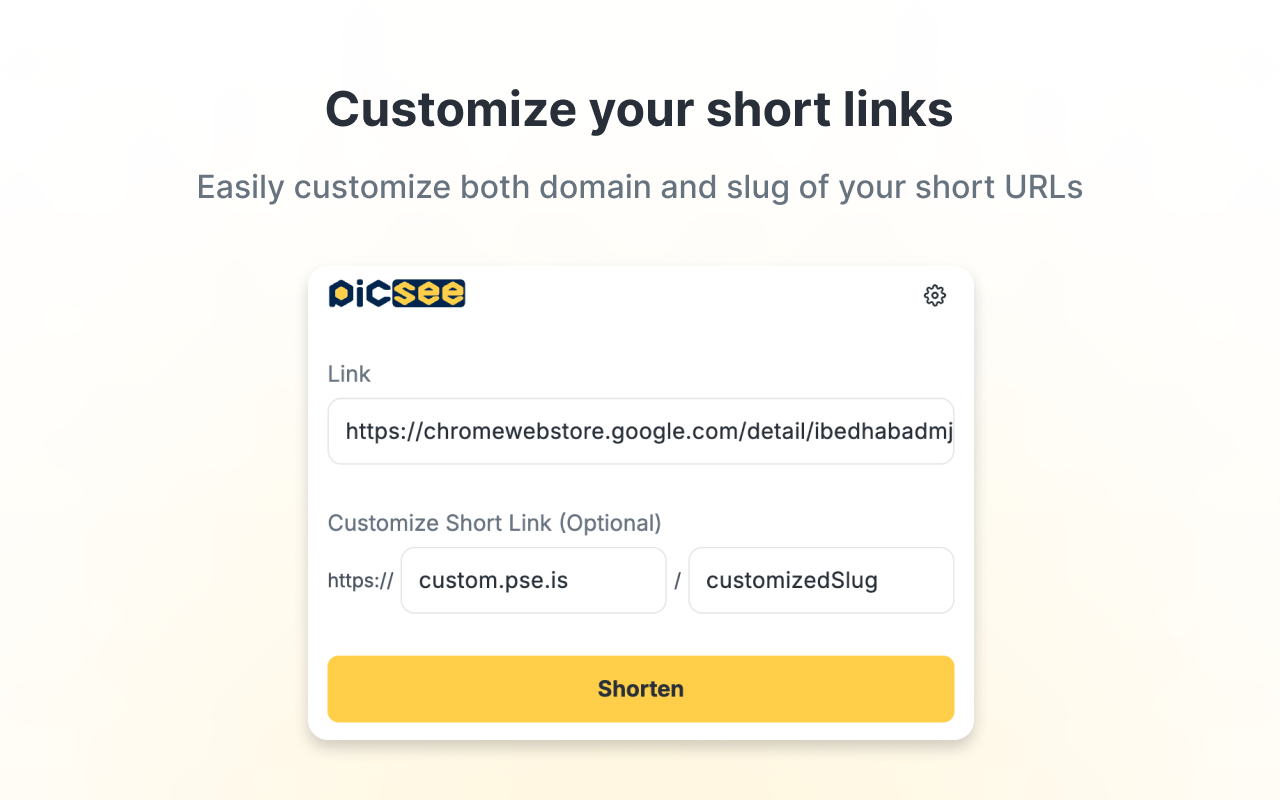Activate Shorten to generate the short link
1280x800 pixels.
(x=640, y=688)
